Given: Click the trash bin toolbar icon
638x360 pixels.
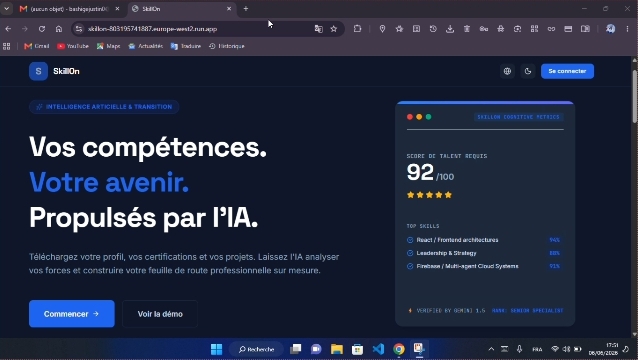Looking at the screenshot, I should 467,29.
